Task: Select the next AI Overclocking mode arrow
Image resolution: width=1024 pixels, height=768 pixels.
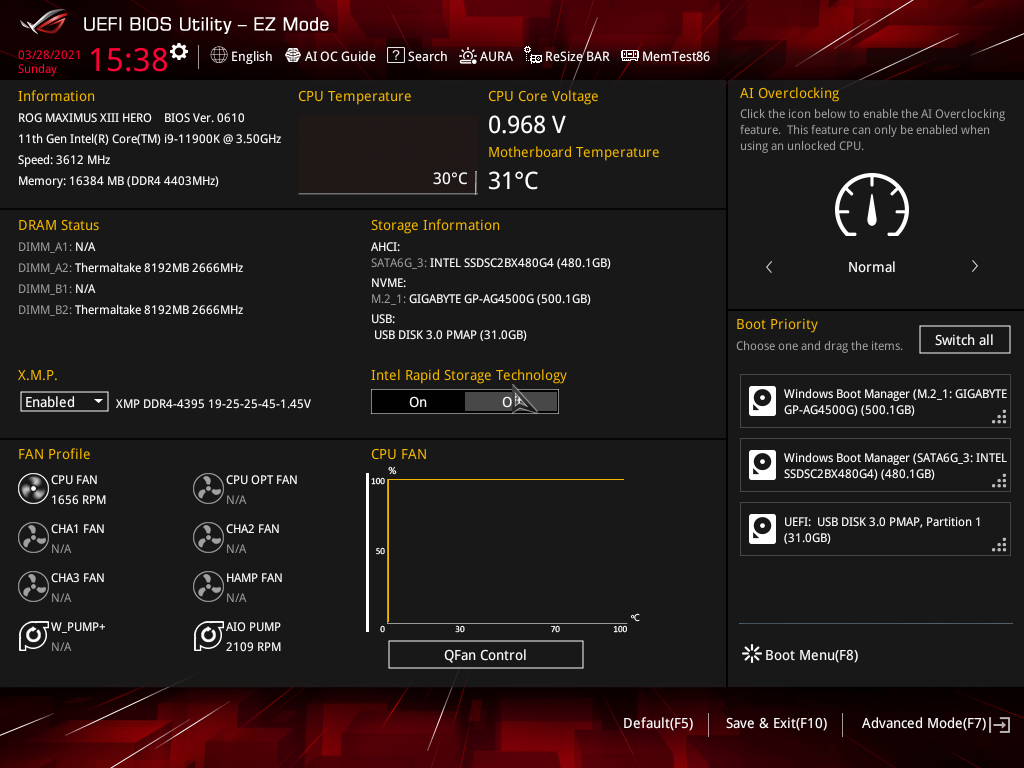Action: coord(974,266)
